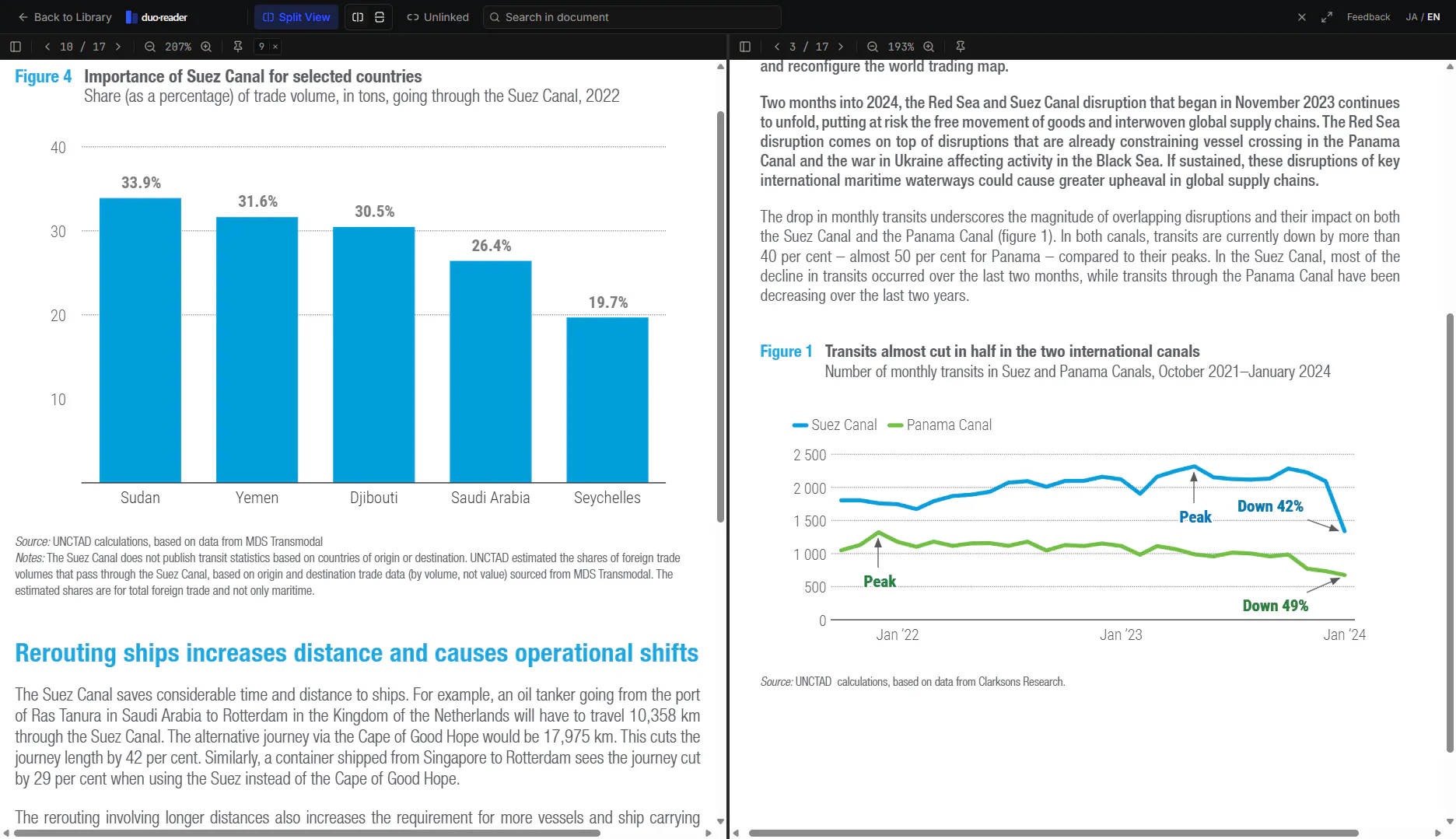Click the 'Figure 1' heading label
This screenshot has height=839, width=1456.
pos(786,351)
